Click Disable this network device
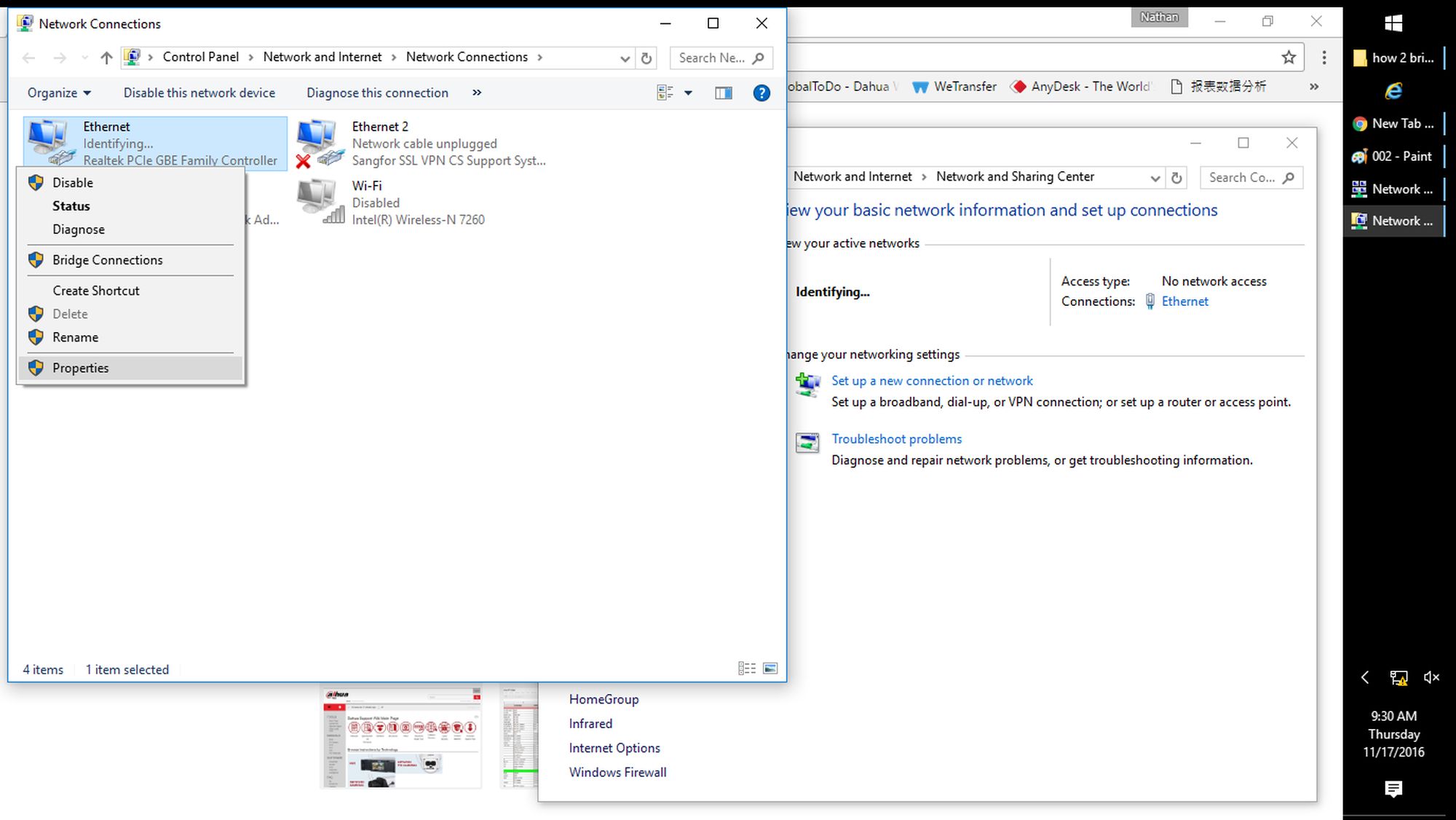This screenshot has height=820, width=1456. coord(199,93)
